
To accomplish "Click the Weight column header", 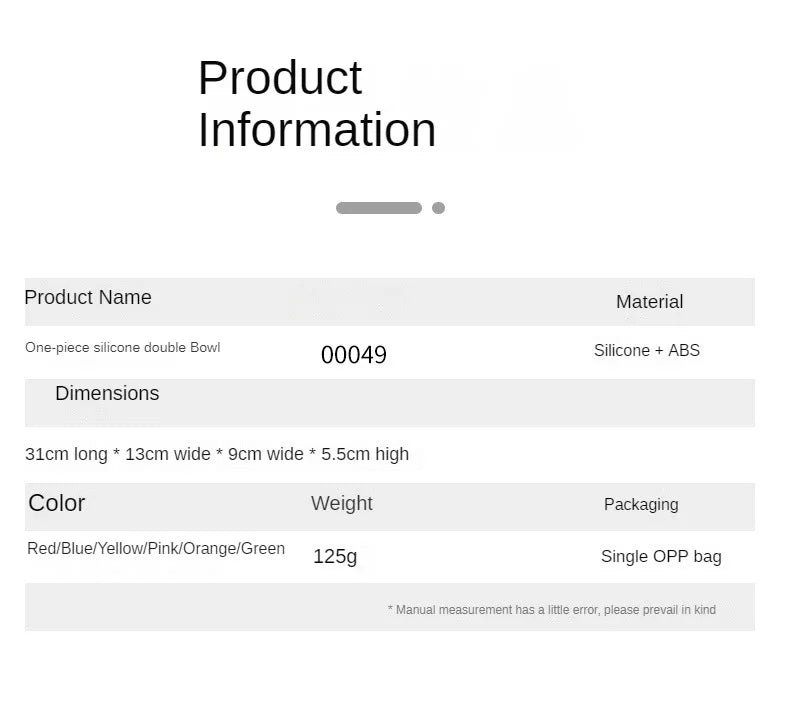I will [x=342, y=504].
